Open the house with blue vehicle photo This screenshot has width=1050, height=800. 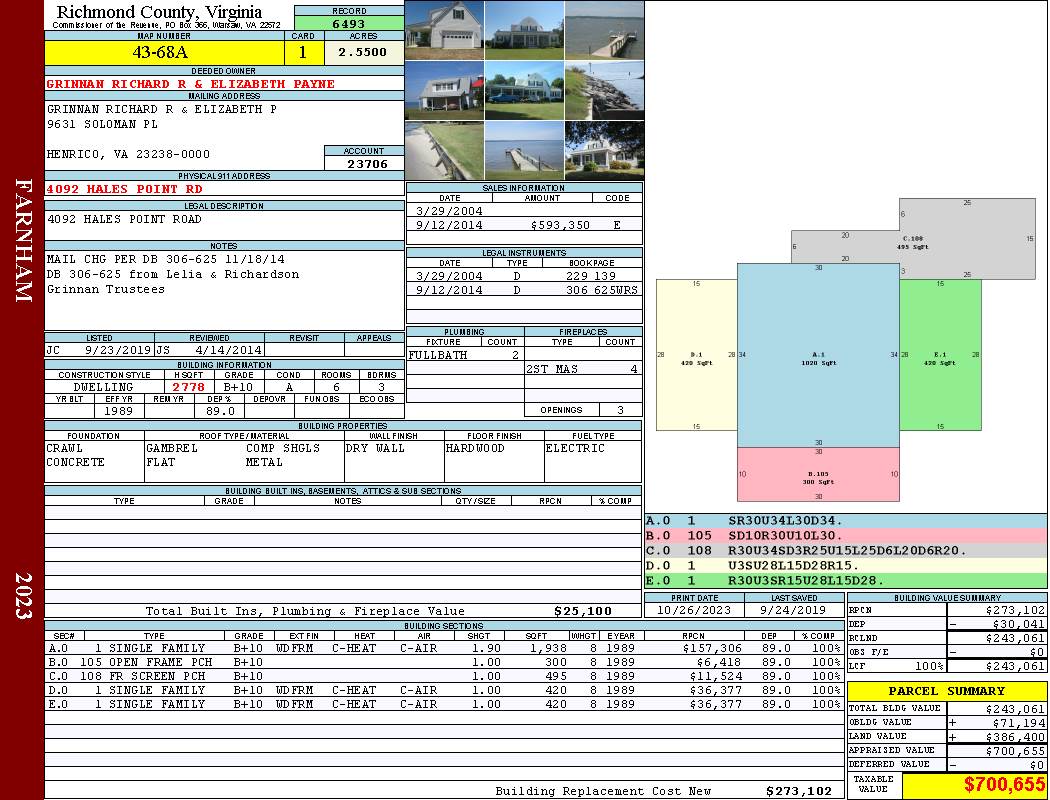[x=524, y=90]
